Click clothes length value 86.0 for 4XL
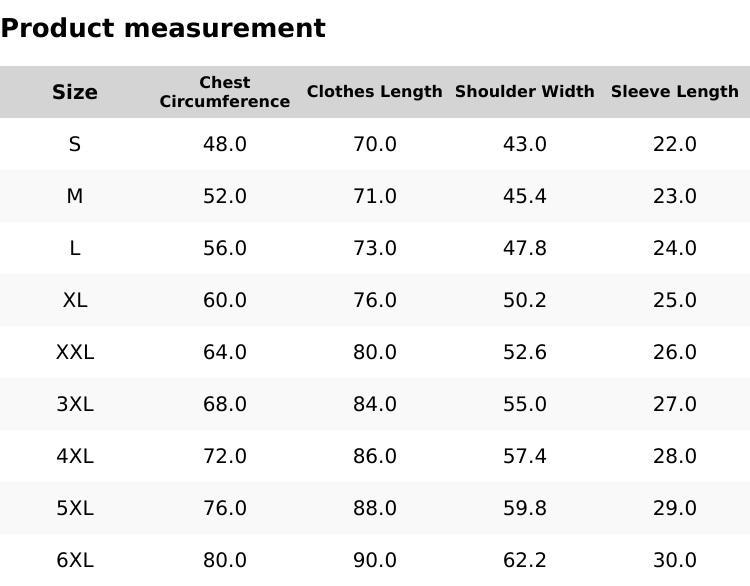 click(375, 456)
